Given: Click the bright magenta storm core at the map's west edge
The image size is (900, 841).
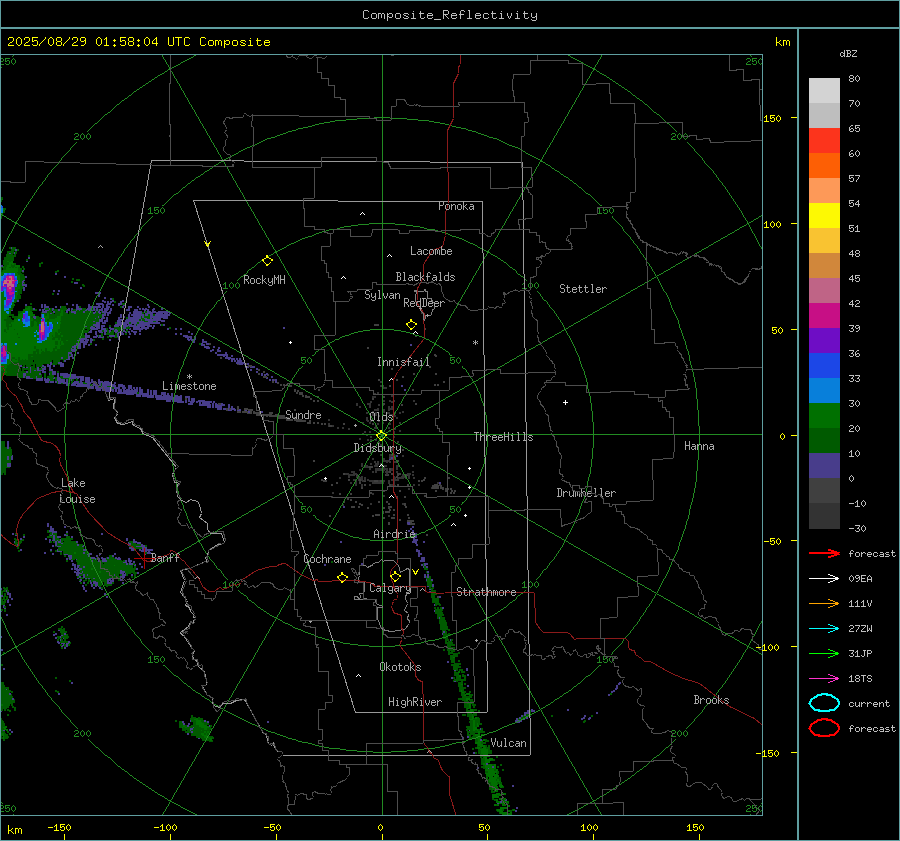Looking at the screenshot, I should point(10,285).
